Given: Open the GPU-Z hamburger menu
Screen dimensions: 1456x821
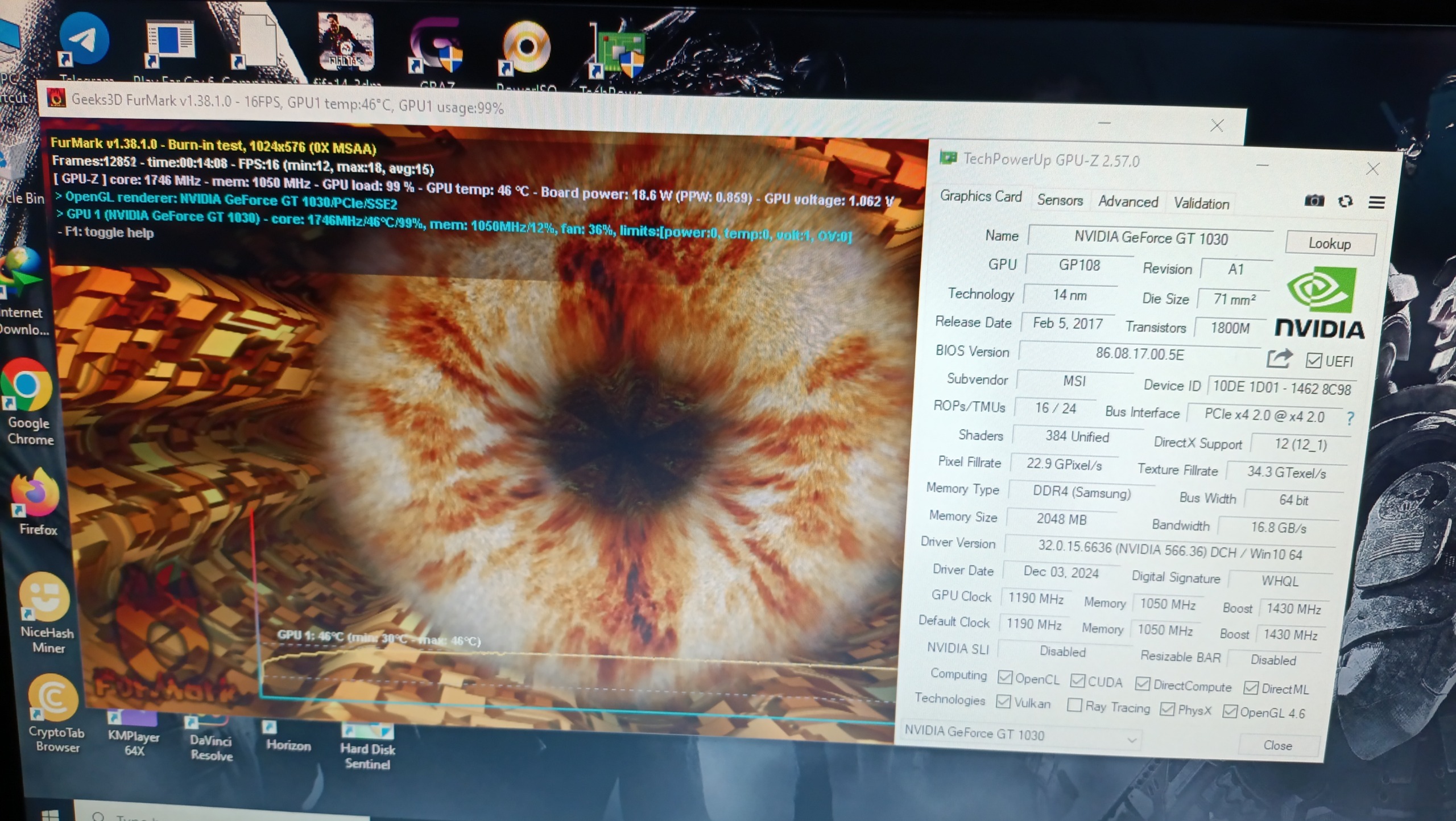Looking at the screenshot, I should tap(1376, 203).
